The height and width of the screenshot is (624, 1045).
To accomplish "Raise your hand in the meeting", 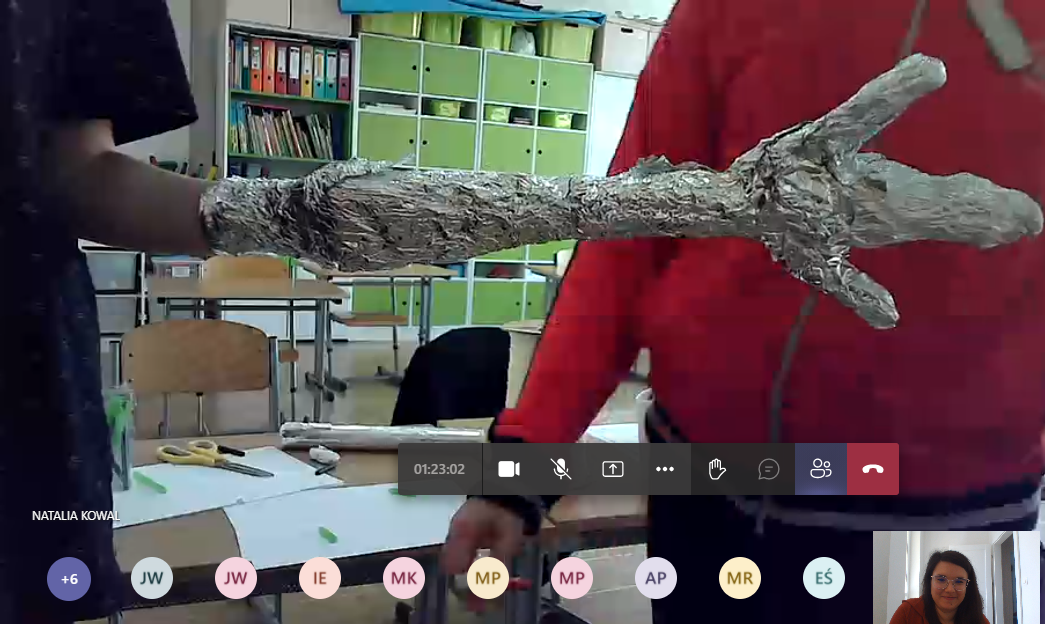I will click(x=717, y=469).
